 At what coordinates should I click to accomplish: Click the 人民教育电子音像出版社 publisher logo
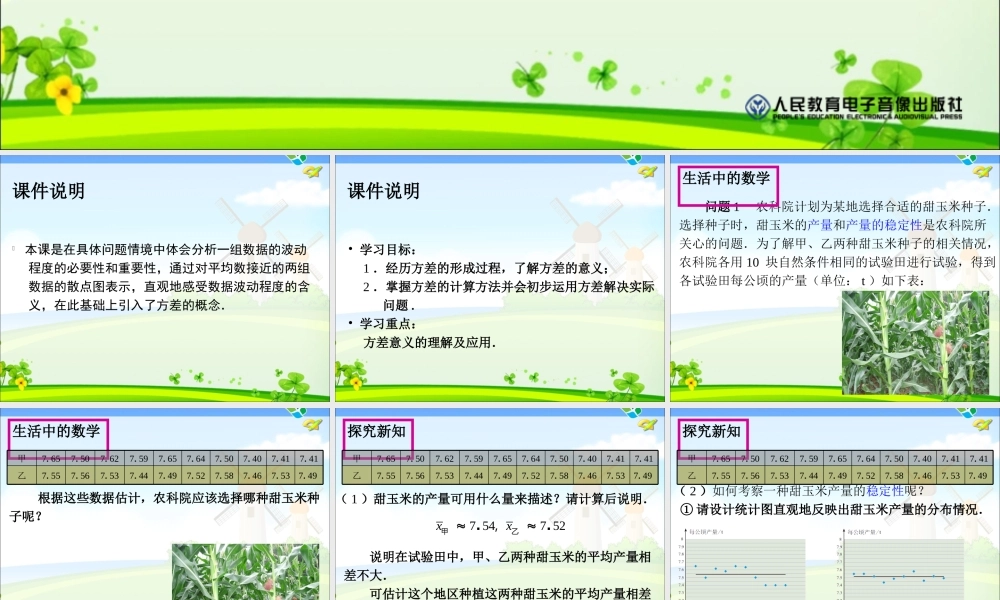point(853,106)
